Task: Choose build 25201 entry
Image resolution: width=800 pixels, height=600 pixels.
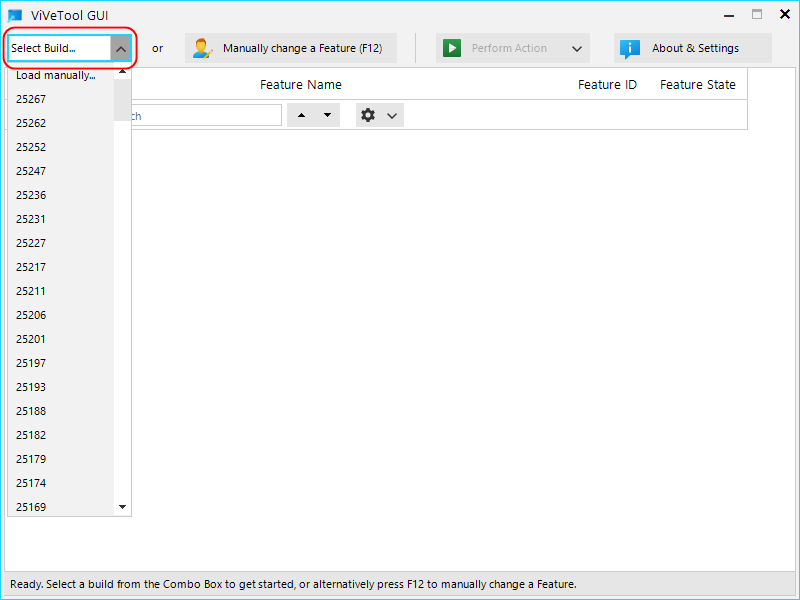Action: click(x=61, y=339)
